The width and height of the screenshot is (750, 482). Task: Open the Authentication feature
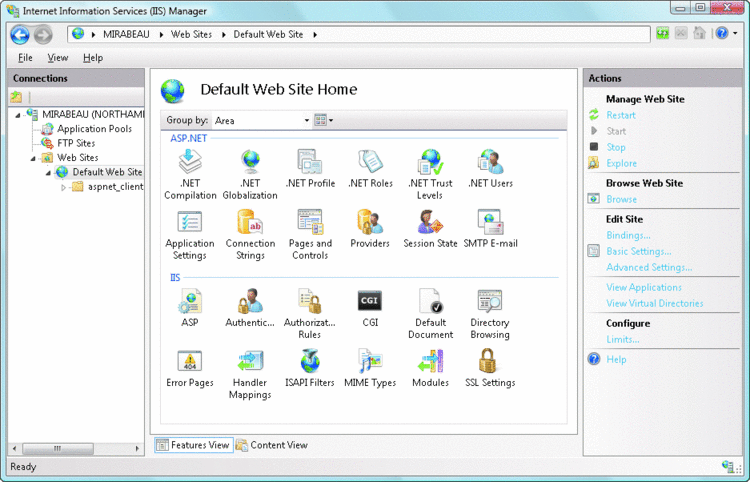tap(250, 308)
